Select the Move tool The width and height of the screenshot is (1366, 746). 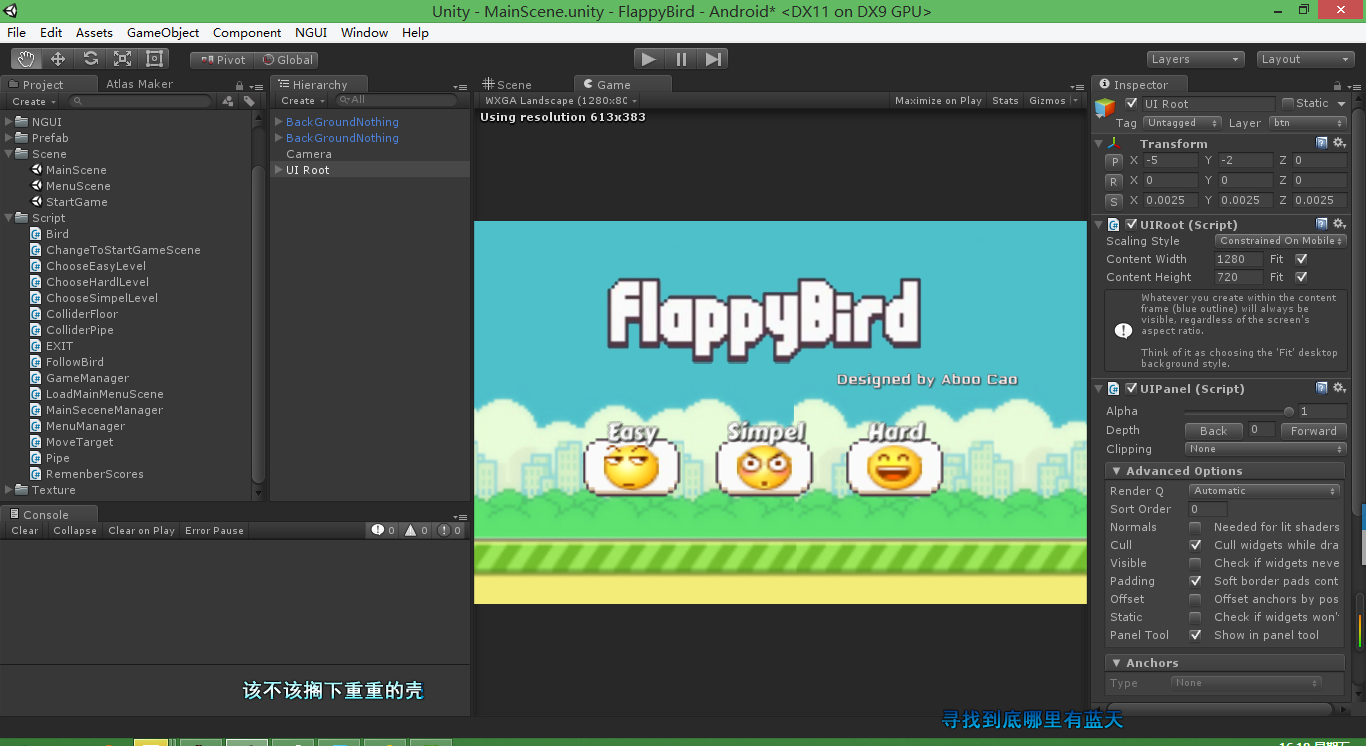[58, 59]
